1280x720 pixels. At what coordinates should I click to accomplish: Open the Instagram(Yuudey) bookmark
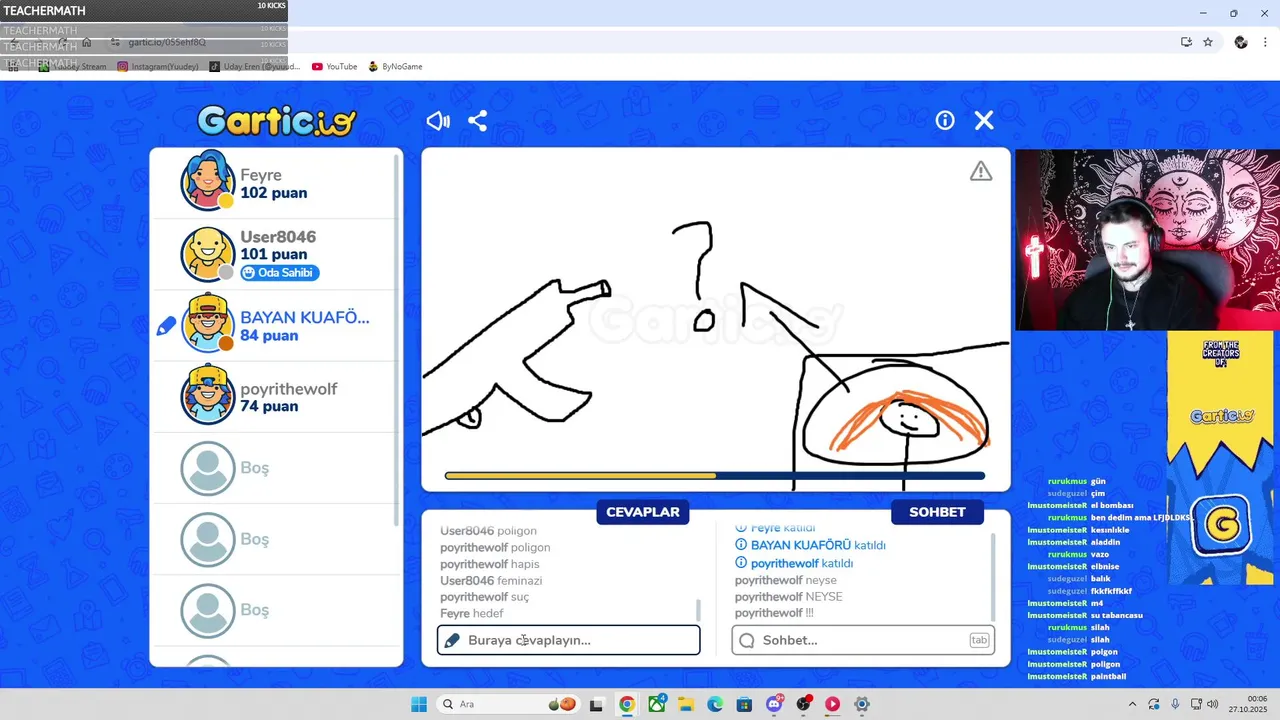coord(157,67)
